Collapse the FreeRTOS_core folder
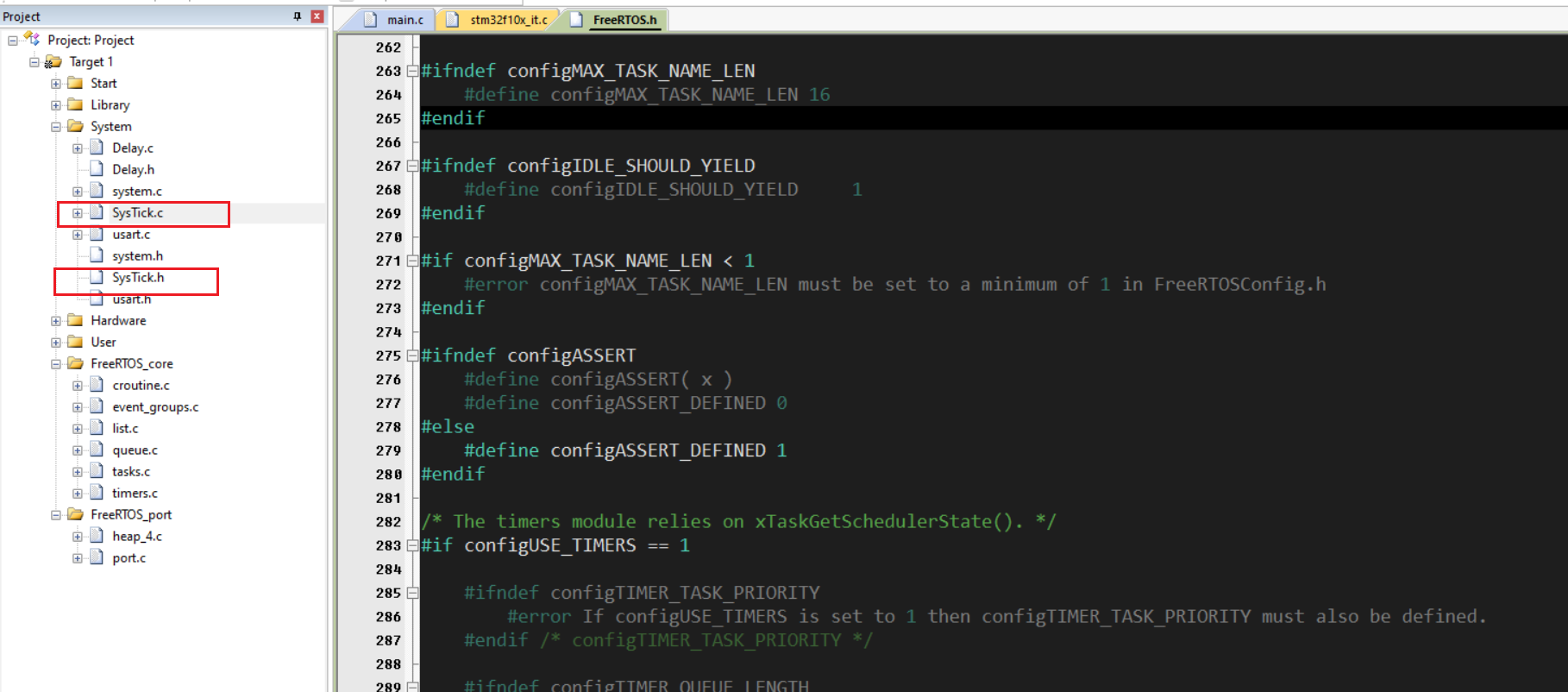The height and width of the screenshot is (692, 1568). click(x=56, y=364)
